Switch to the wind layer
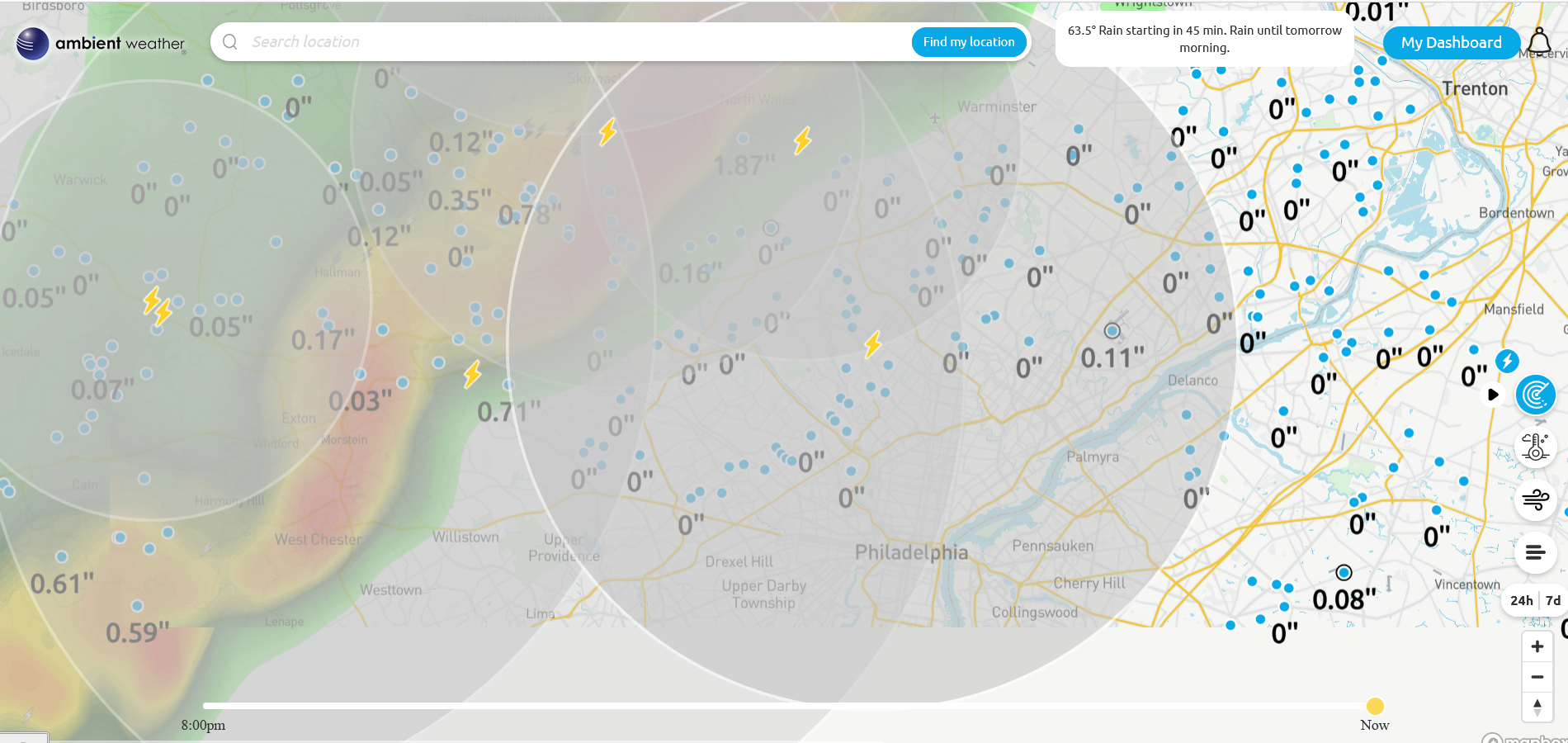This screenshot has height=743, width=1568. [1536, 499]
